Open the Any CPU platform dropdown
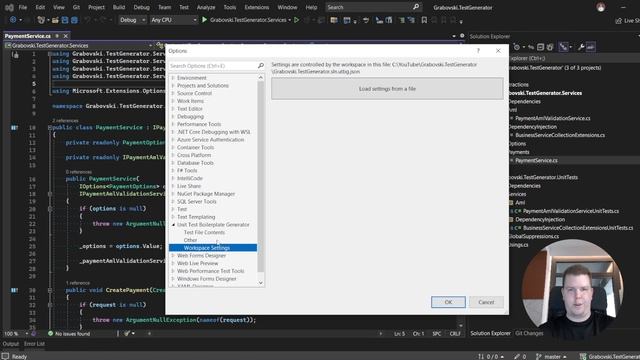Viewport: 640px width, 360px height. (x=173, y=20)
